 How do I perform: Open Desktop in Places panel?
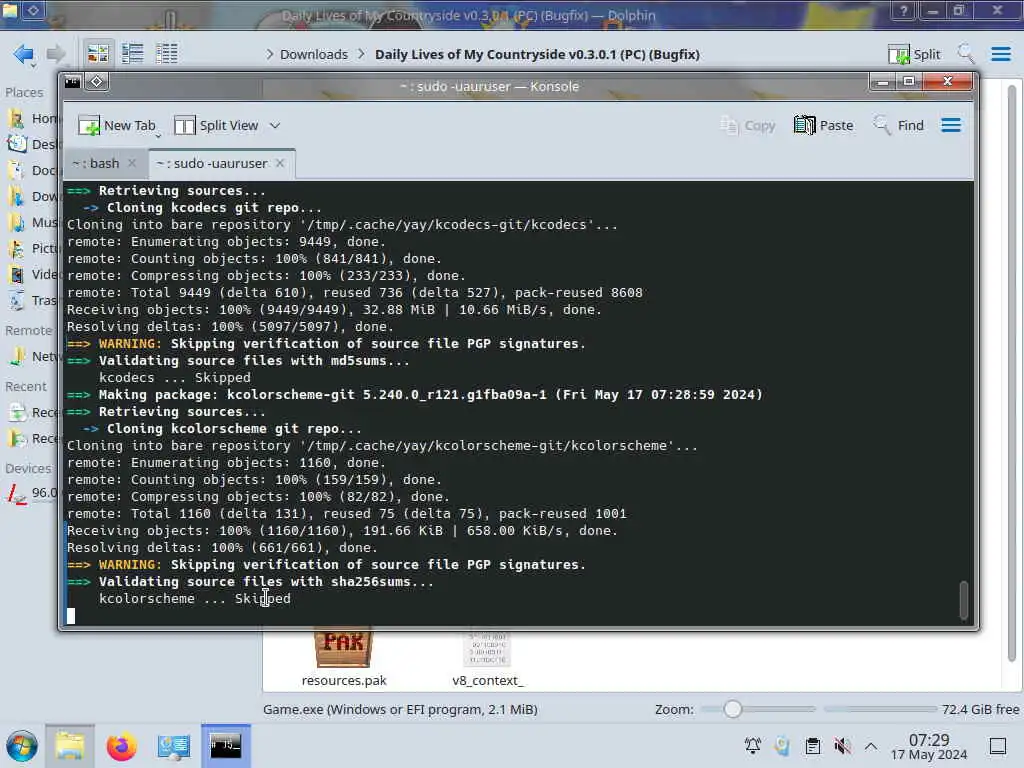coord(31,144)
